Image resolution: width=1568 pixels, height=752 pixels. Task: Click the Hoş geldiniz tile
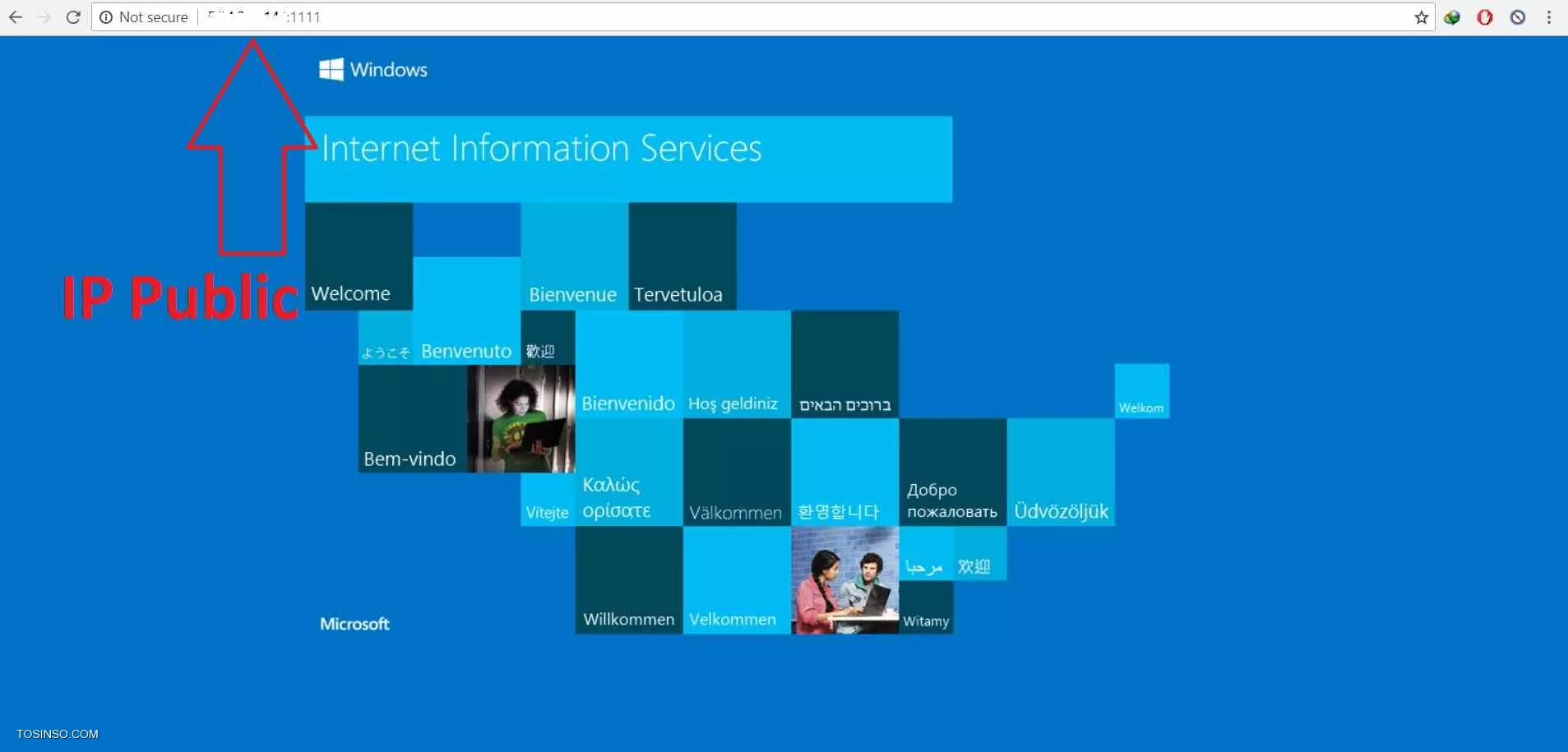click(x=737, y=364)
